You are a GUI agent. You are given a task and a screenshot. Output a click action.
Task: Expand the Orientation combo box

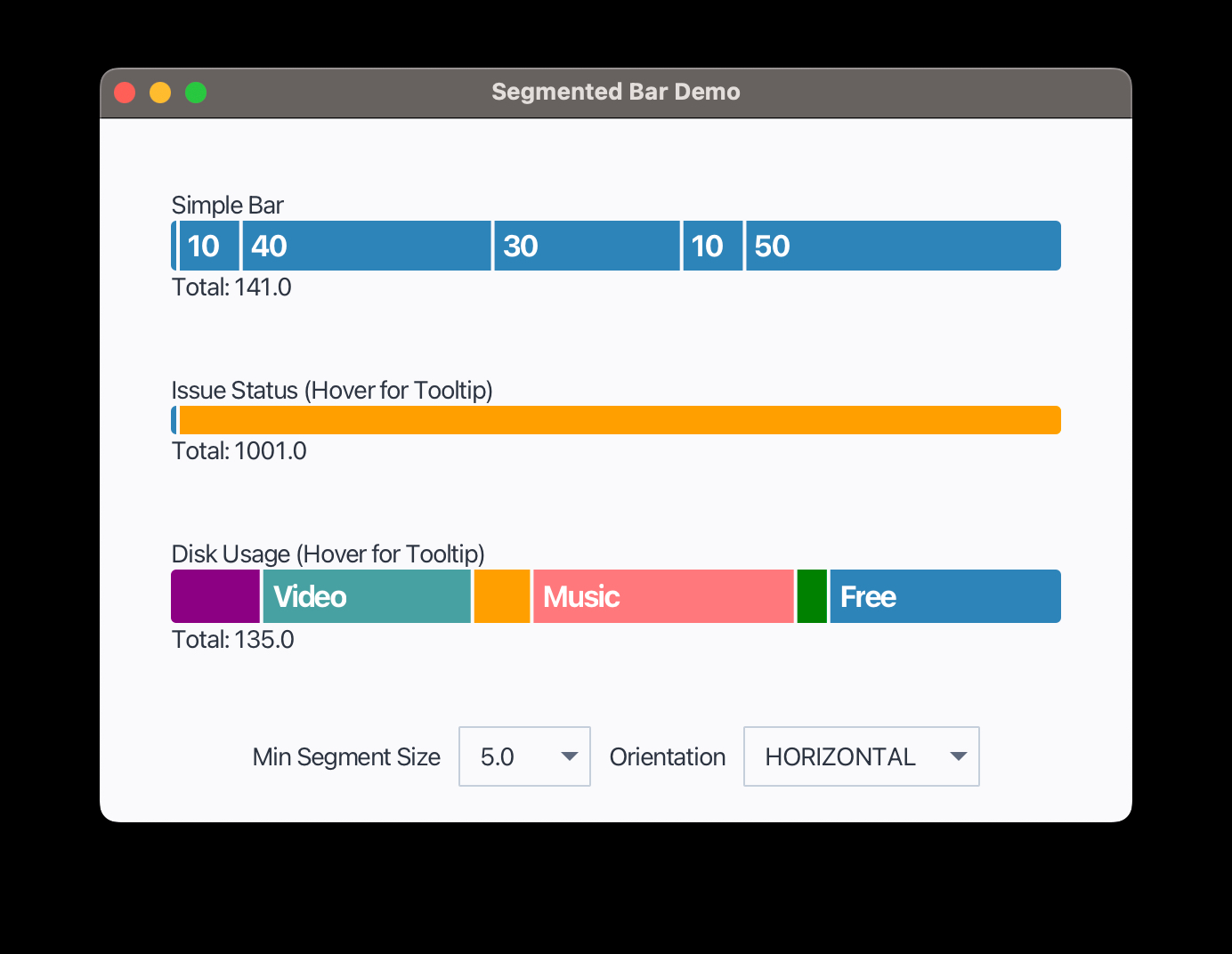(861, 756)
